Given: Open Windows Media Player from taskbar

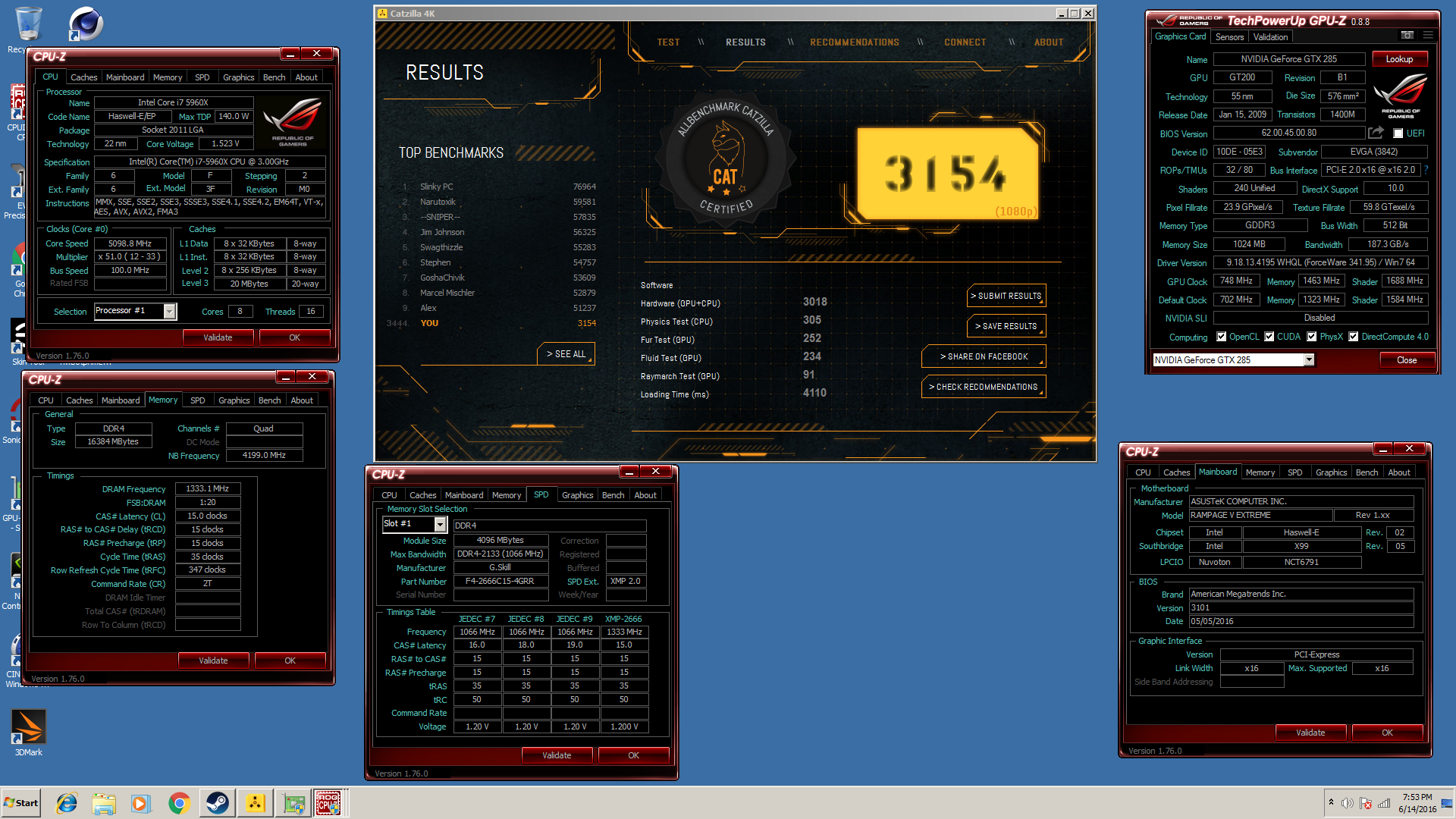Looking at the screenshot, I should [141, 803].
